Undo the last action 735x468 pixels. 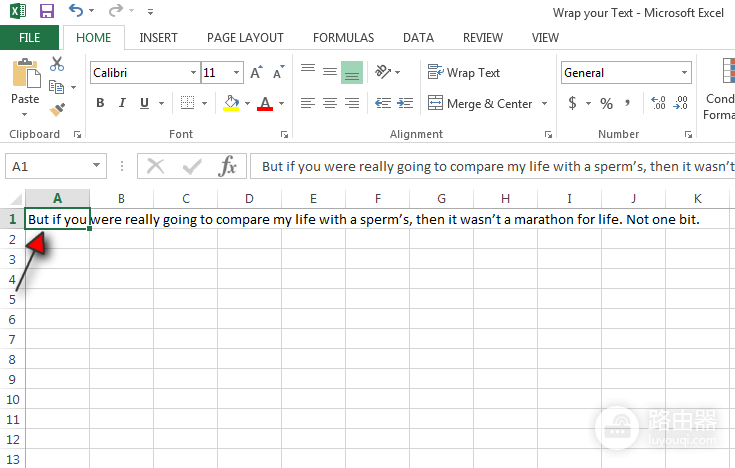pos(76,10)
